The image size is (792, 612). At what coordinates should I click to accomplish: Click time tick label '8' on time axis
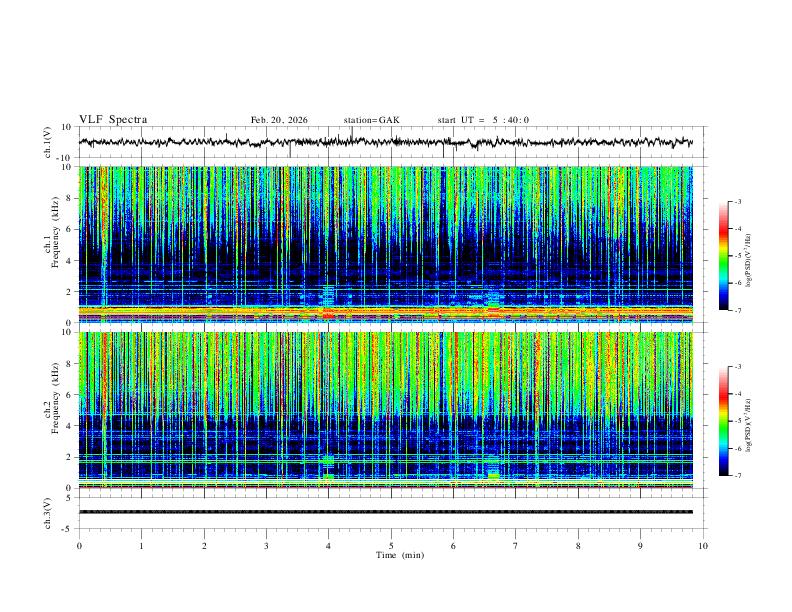click(578, 546)
